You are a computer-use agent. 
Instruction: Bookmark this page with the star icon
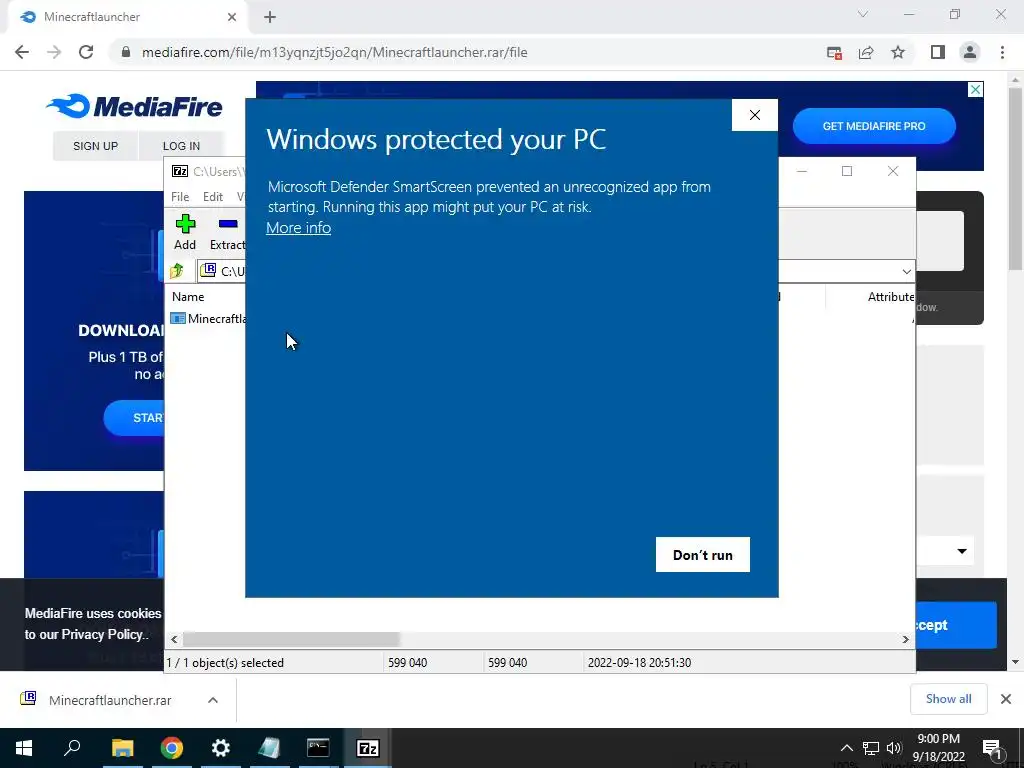pyautogui.click(x=898, y=52)
